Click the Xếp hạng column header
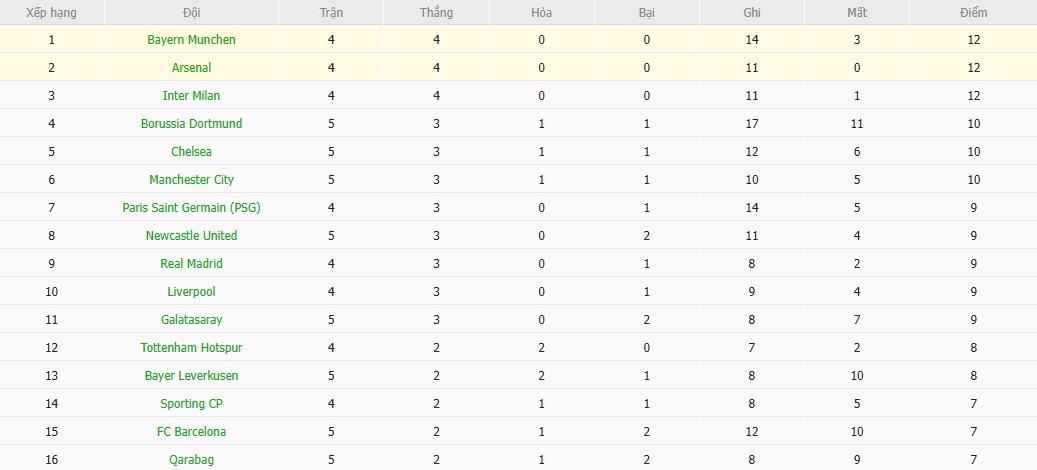 (51, 13)
